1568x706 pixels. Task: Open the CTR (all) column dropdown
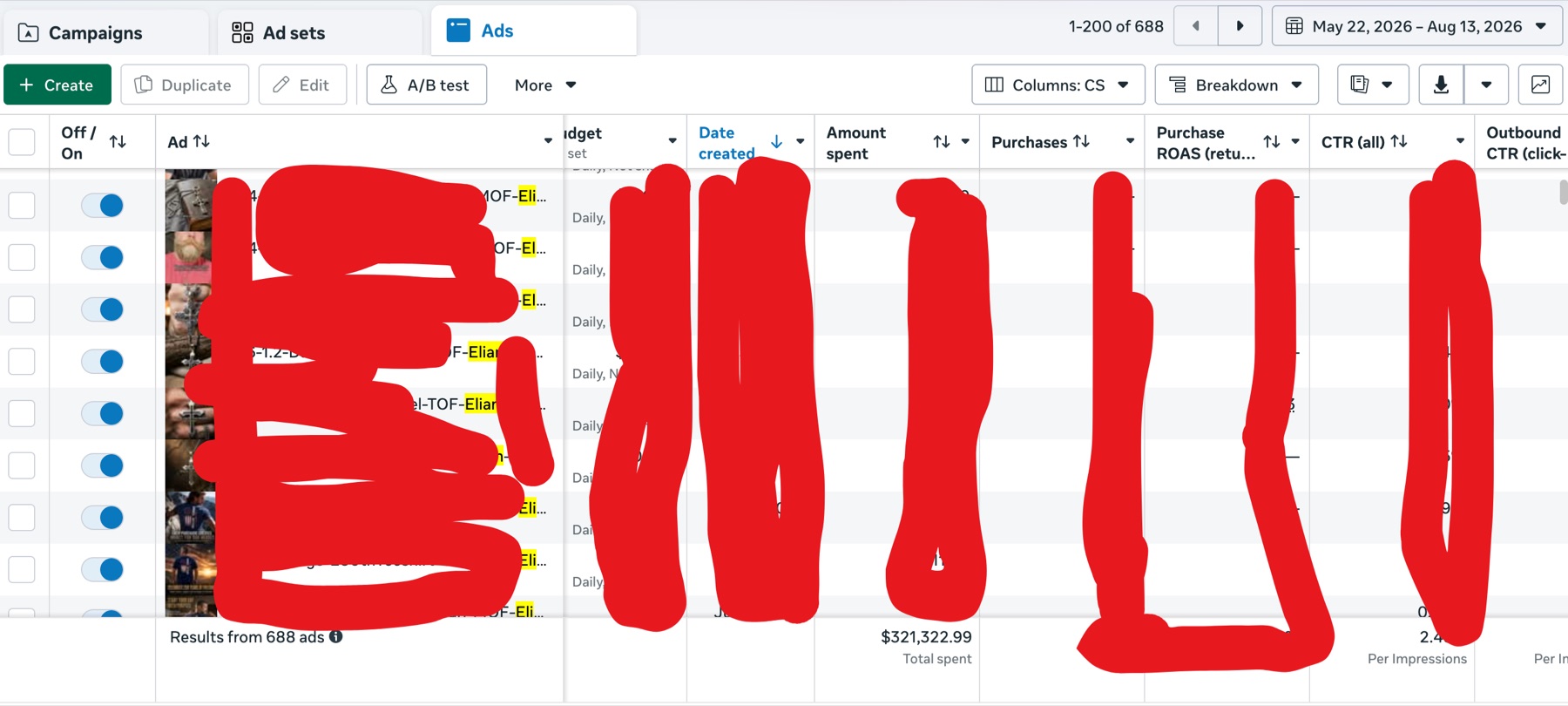1460,141
